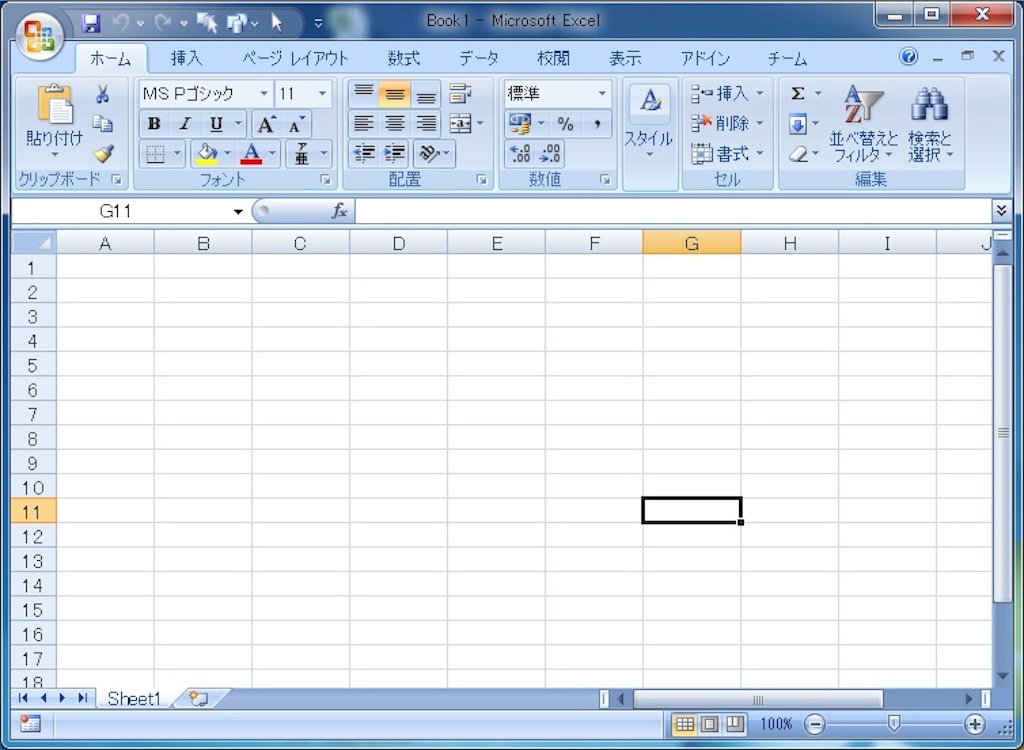Toggle Italic formatting
Screen dimensions: 1024x750
pos(185,124)
